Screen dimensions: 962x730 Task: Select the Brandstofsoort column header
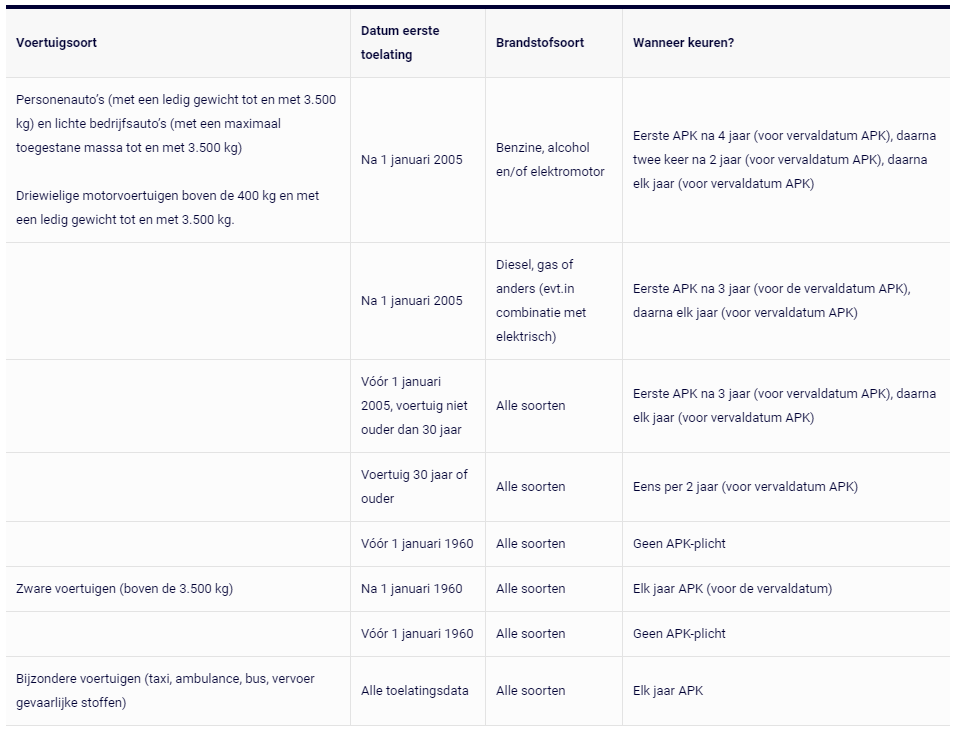[540, 43]
